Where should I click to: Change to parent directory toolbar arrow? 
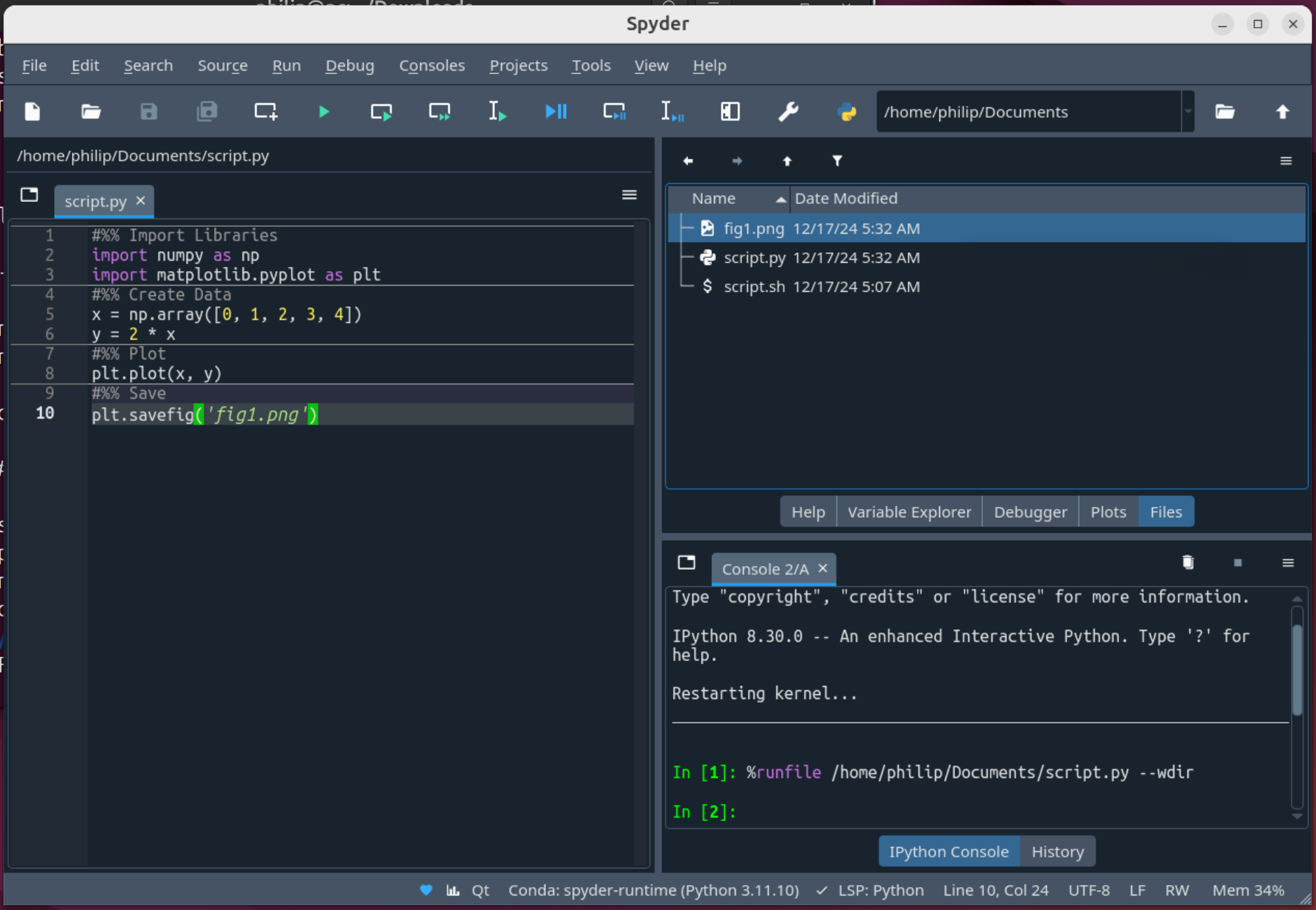(1283, 111)
